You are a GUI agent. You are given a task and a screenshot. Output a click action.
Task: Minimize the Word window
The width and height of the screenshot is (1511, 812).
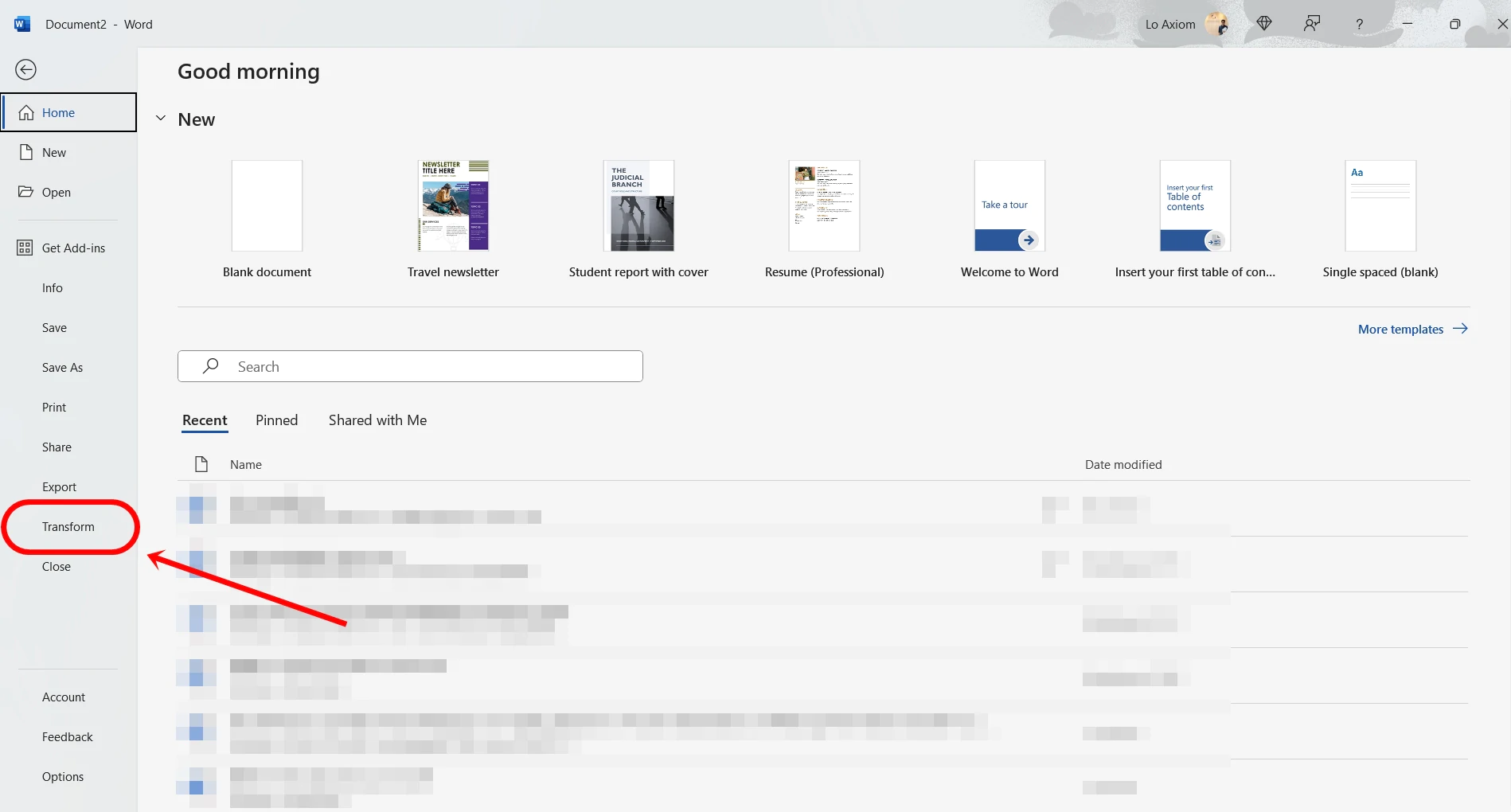coord(1408,24)
